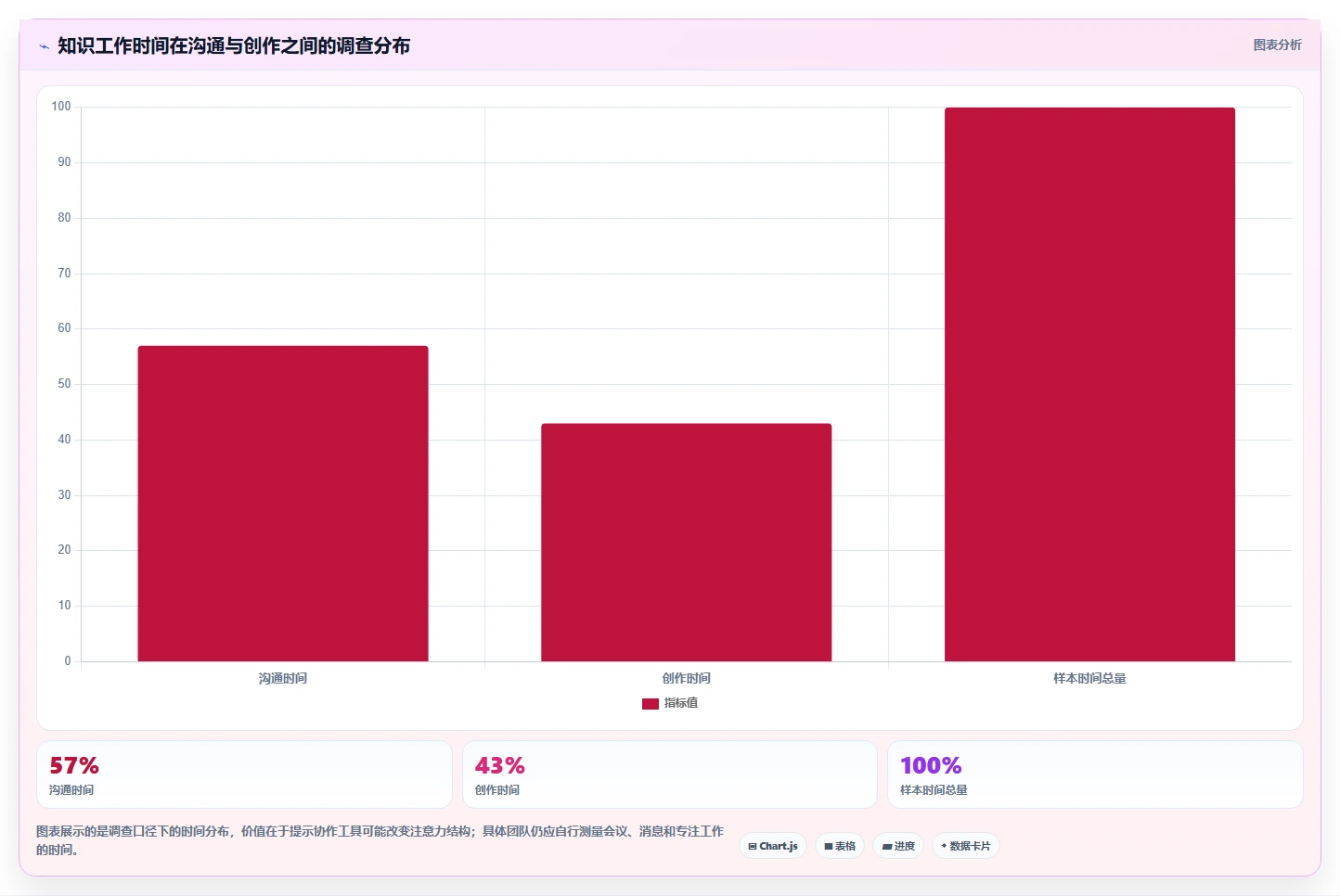Open the 43% 创作时间 data card
This screenshot has height=896, width=1340.
[669, 774]
